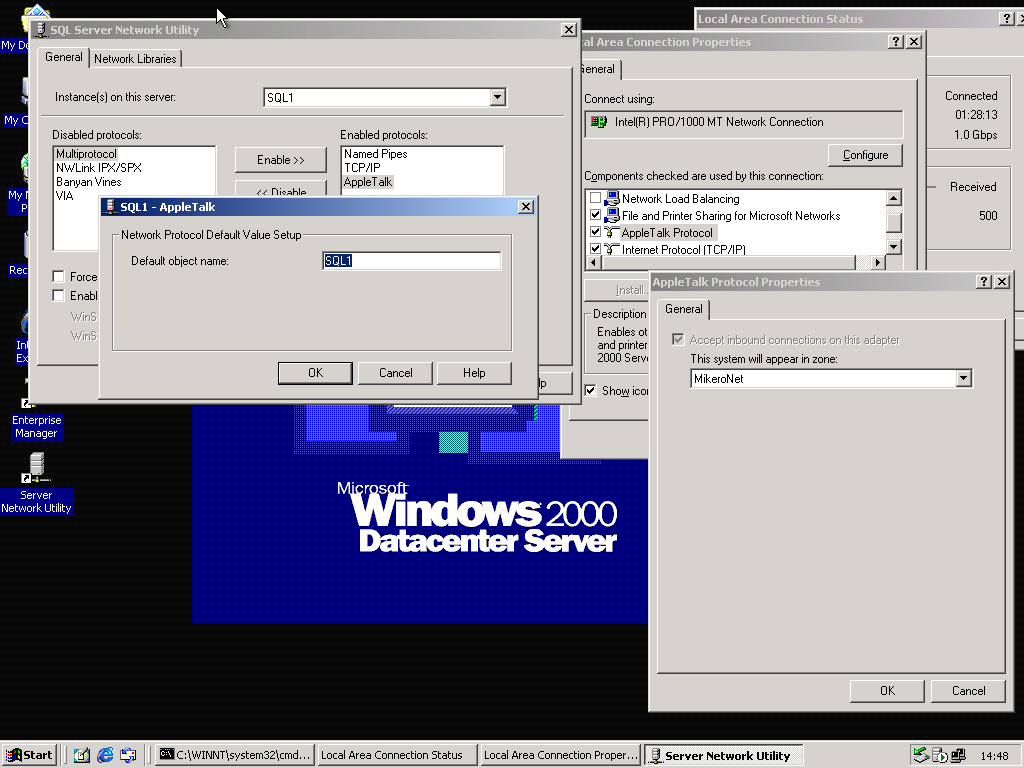Open the Start menu
1024x768 pixels.
coord(29,755)
